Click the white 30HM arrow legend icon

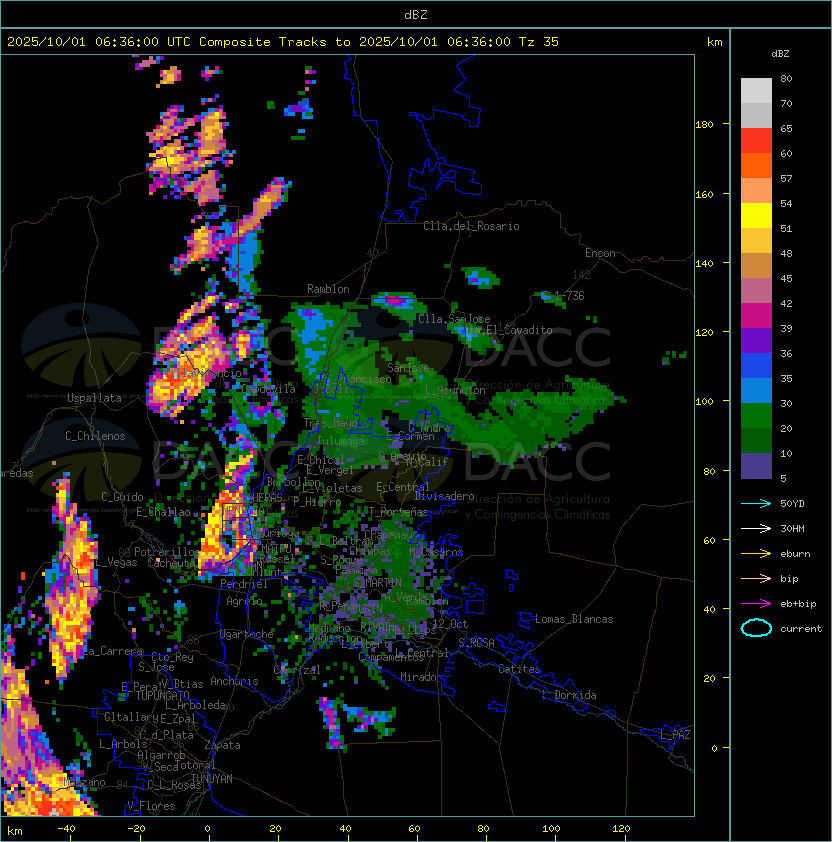(x=756, y=529)
